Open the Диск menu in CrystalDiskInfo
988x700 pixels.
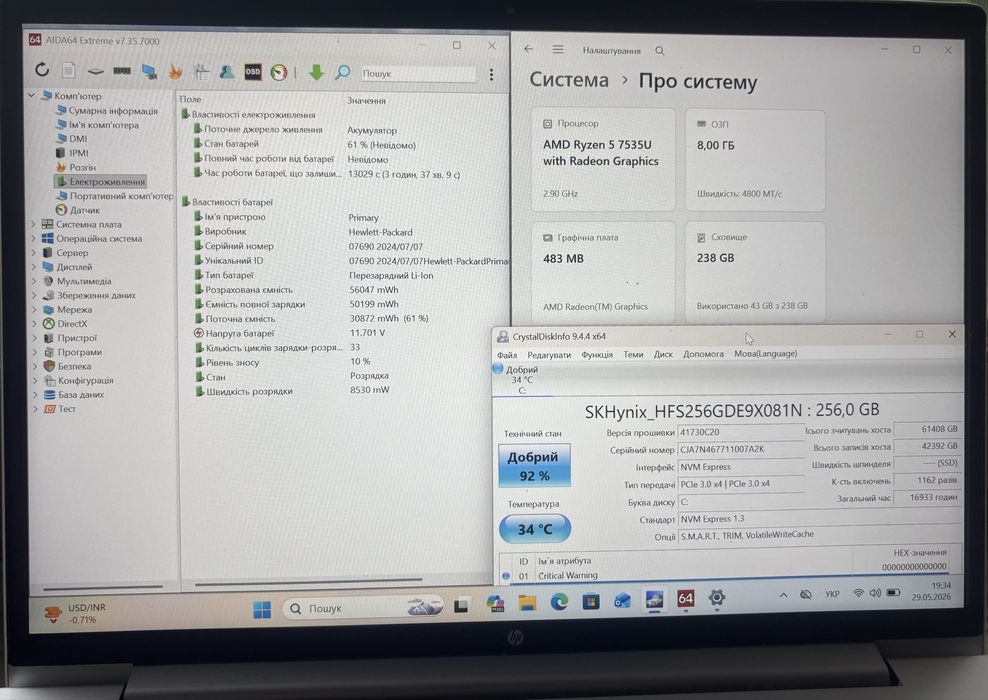pos(663,354)
